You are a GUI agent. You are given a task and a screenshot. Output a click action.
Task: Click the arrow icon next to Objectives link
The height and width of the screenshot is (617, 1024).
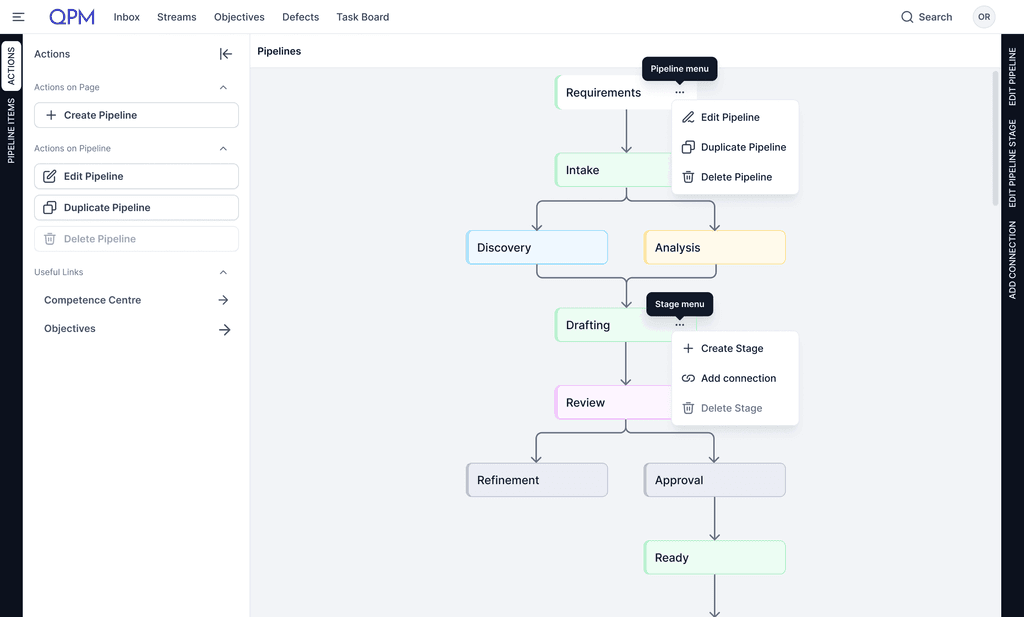(225, 329)
